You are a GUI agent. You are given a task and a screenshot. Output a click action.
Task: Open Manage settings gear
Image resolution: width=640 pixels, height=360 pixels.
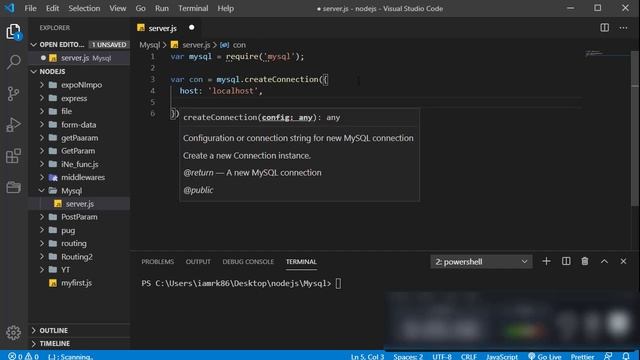click(13, 333)
